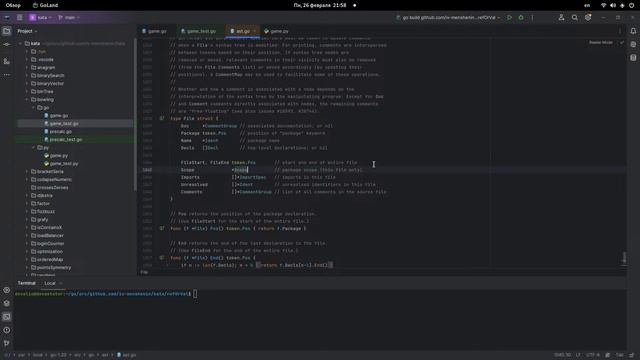640x360 pixels.
Task: Open Project view mode dropdown
Action: [x=27, y=31]
